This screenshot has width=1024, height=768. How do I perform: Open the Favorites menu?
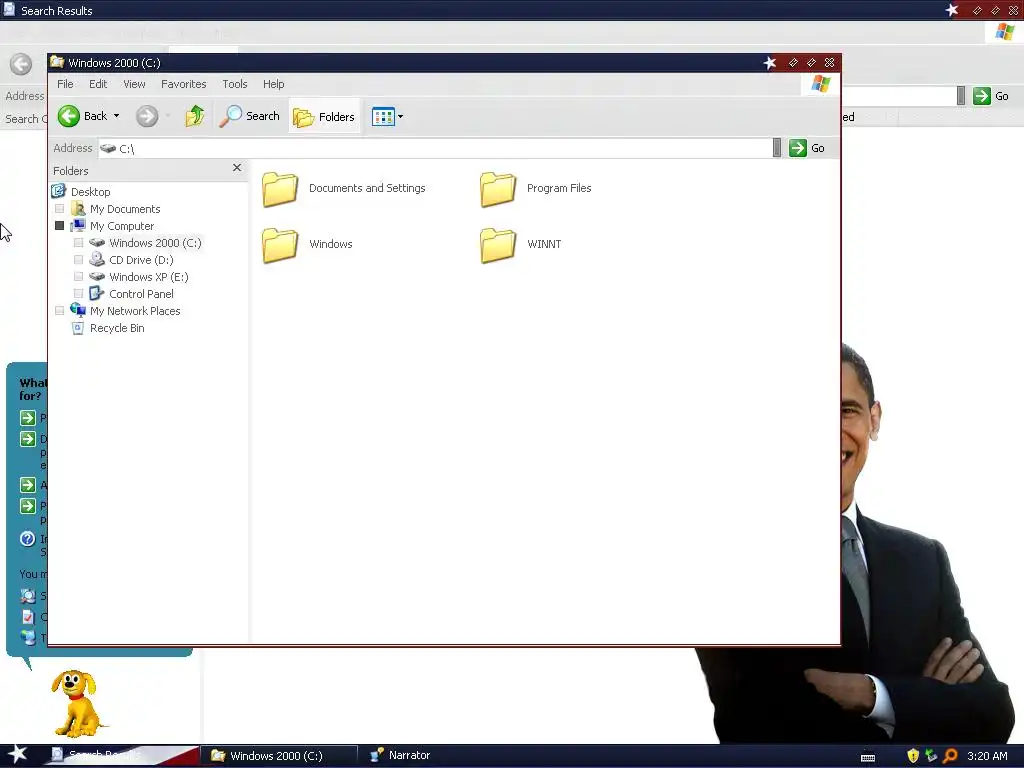click(184, 84)
